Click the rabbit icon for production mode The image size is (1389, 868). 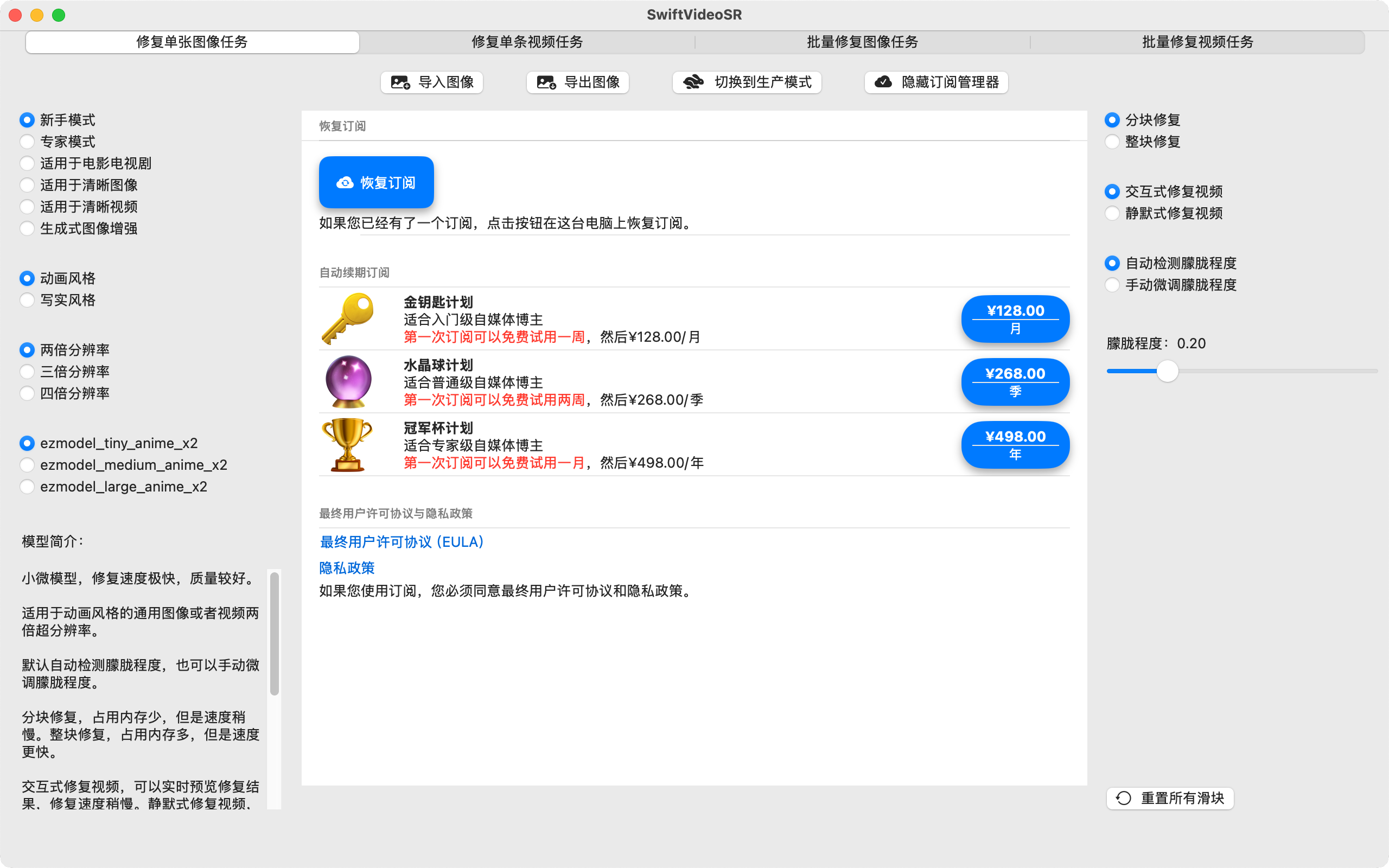pos(693,82)
